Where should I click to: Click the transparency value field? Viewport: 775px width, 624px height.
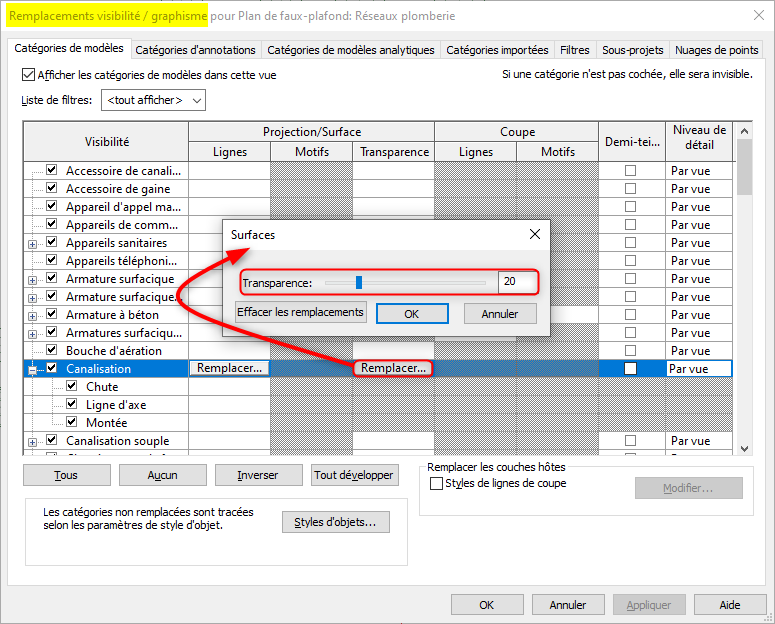(516, 282)
